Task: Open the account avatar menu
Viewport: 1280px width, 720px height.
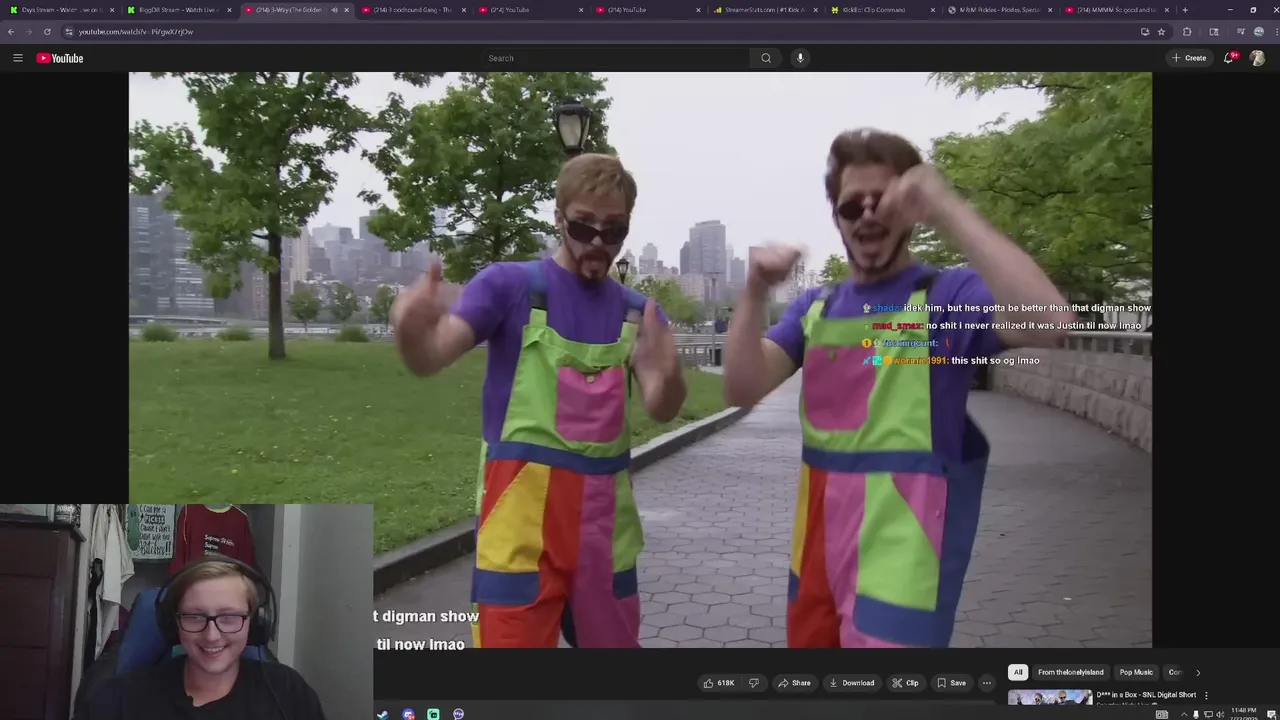Action: 1258,58
